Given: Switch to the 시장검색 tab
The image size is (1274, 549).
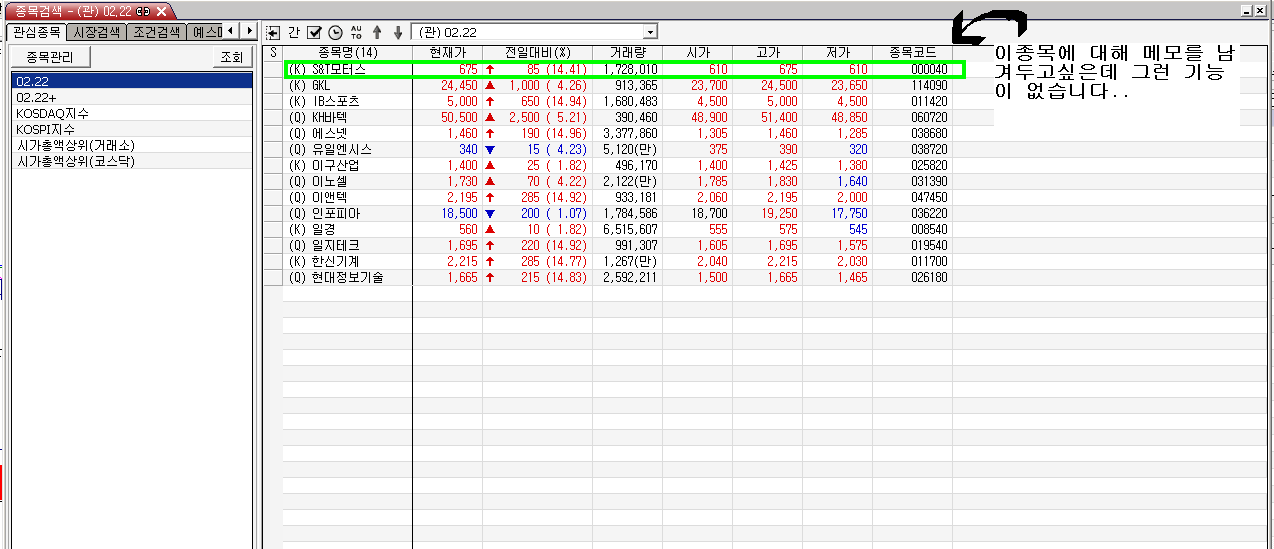Looking at the screenshot, I should [x=97, y=32].
